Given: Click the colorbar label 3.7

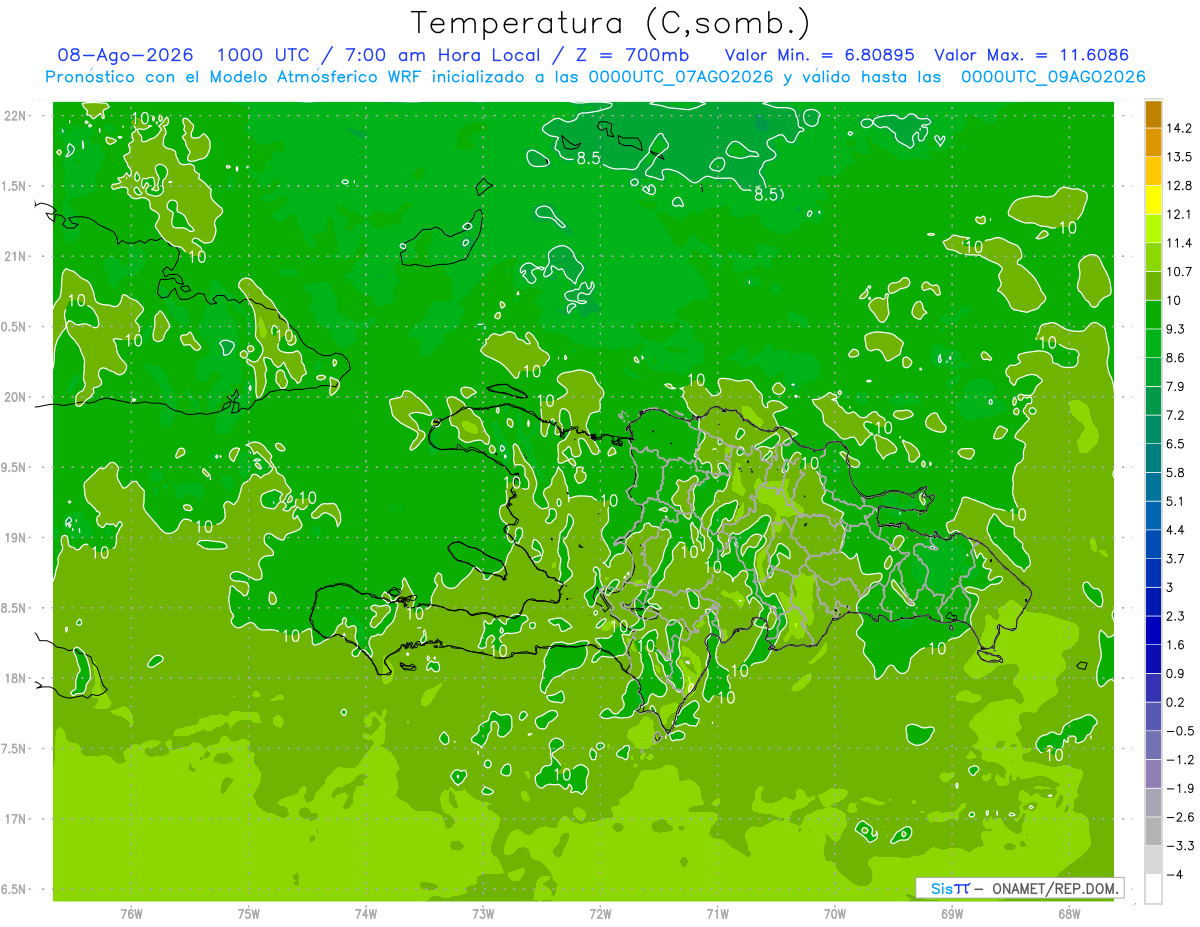Looking at the screenshot, I should pos(1176,559).
